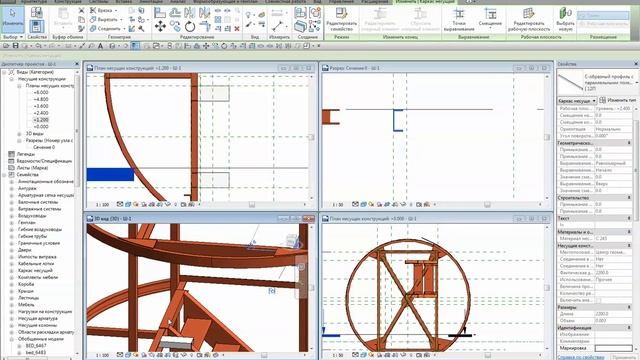Image resolution: width=640 pixels, height=360 pixels.
Task: Expand the Каркас несущий family node
Action: pos(12,271)
